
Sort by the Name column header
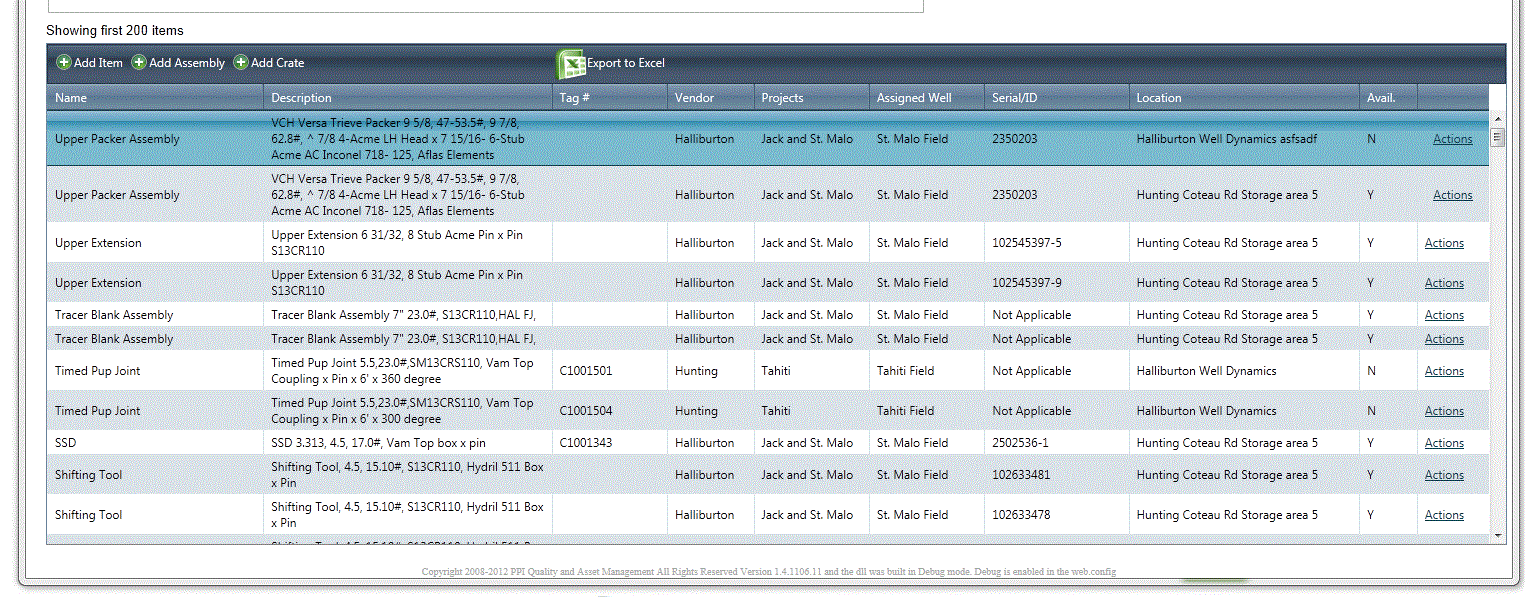[x=155, y=97]
